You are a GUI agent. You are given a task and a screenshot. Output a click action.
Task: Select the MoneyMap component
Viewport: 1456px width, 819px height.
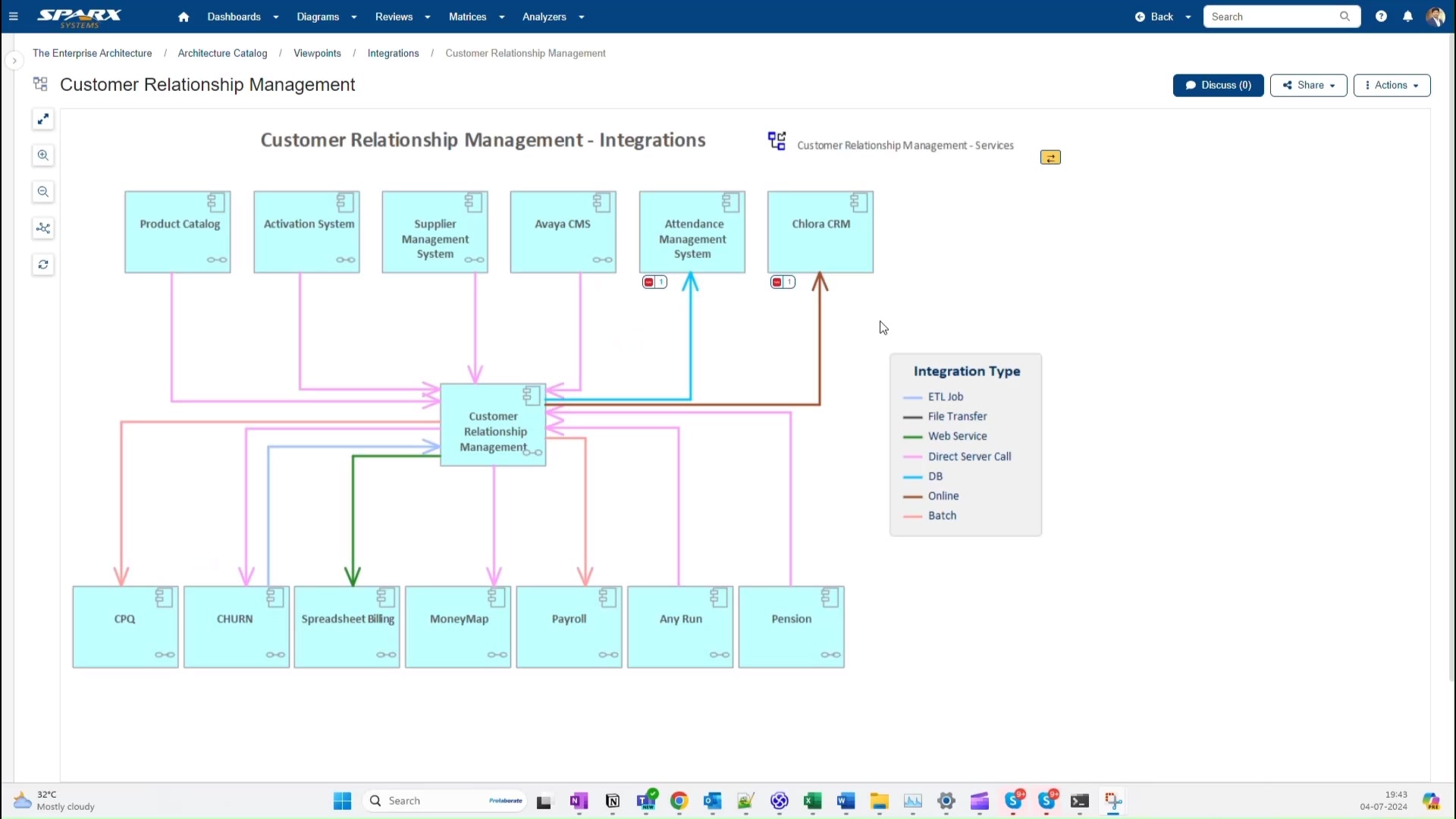click(x=458, y=627)
